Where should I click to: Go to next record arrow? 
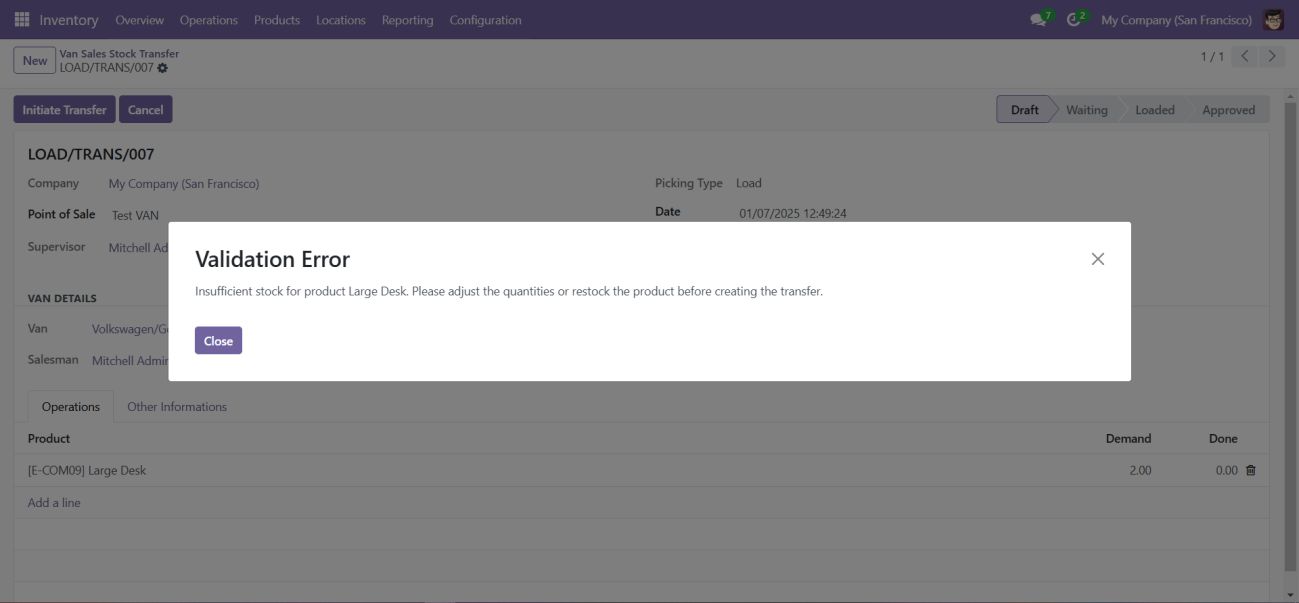(x=1271, y=57)
